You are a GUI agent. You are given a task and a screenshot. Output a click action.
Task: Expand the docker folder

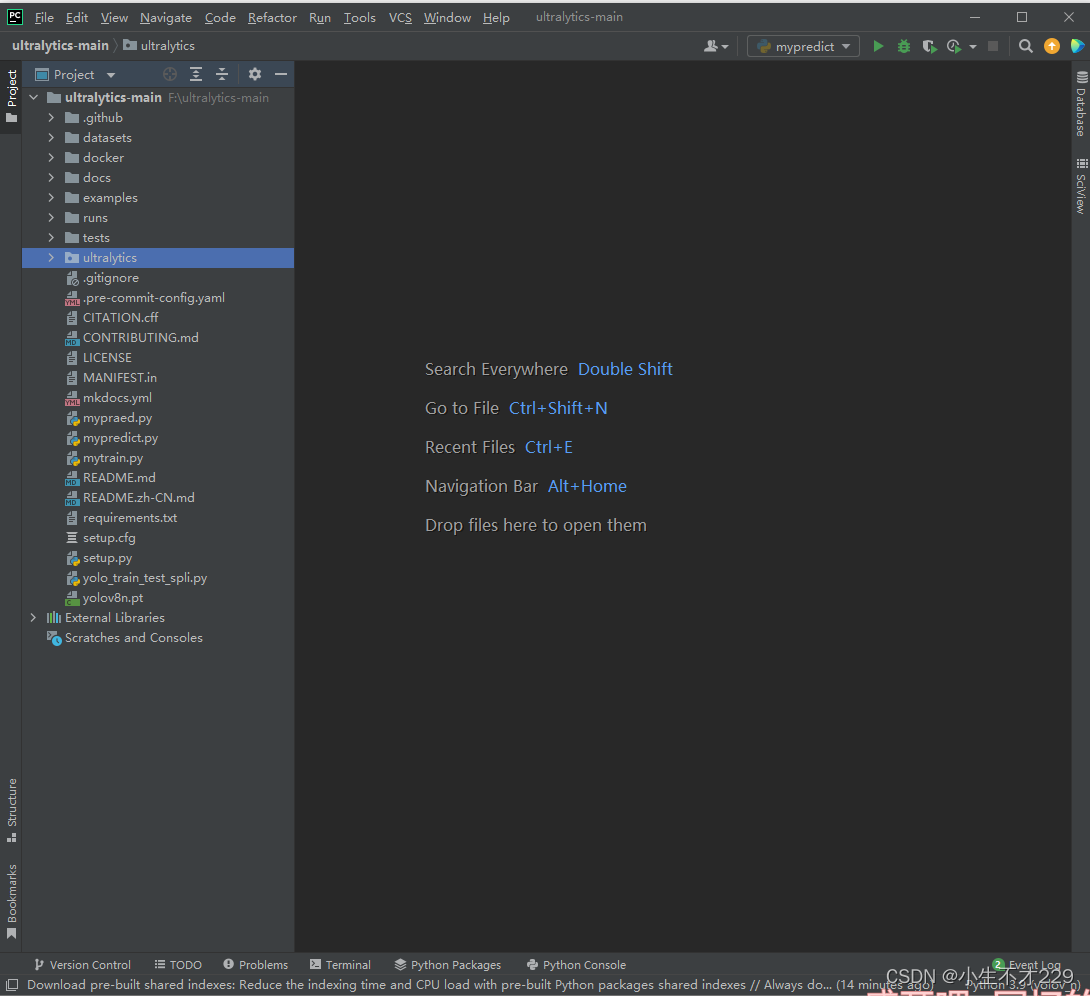51,158
